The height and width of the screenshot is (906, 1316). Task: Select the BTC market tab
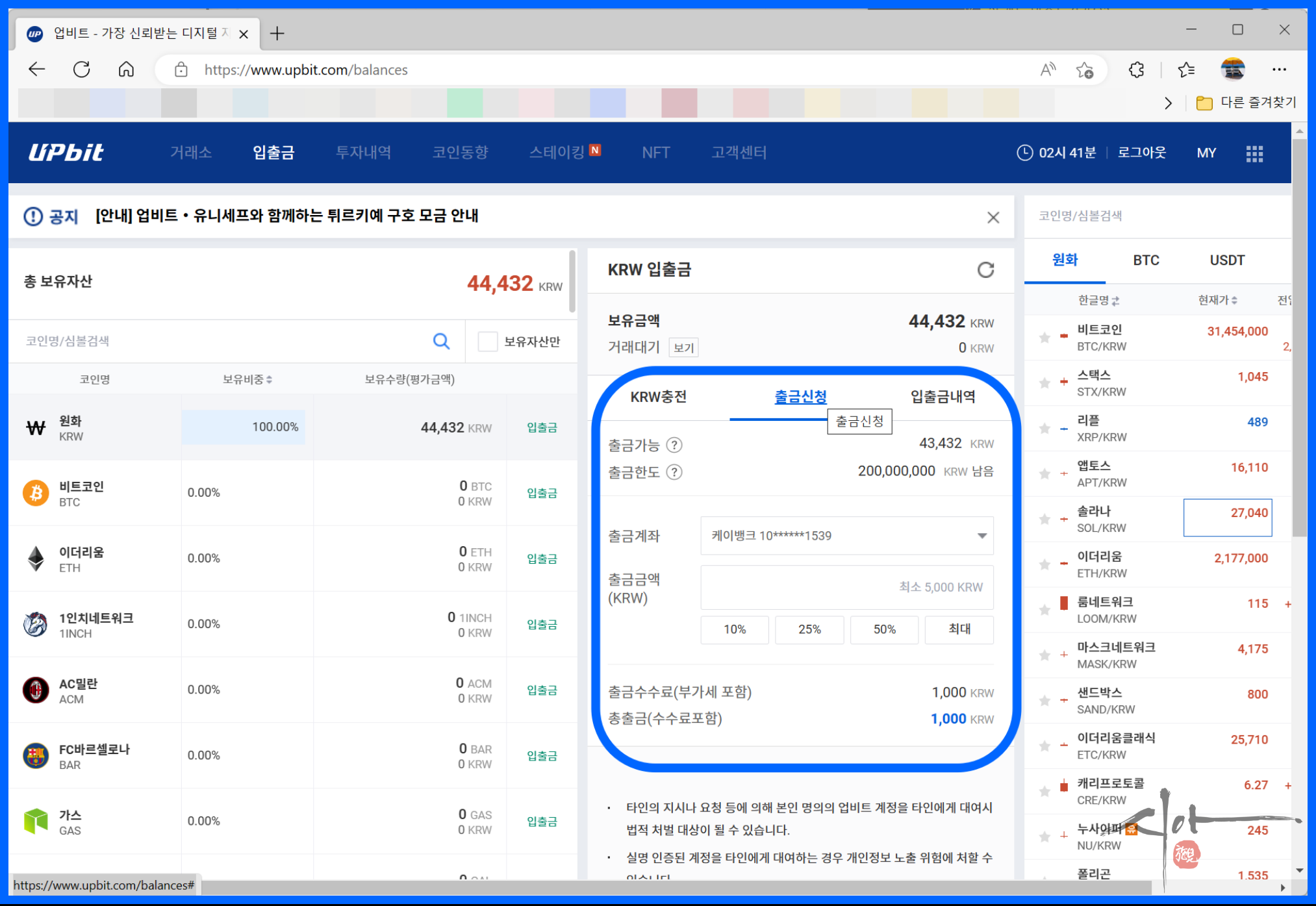pos(1145,260)
